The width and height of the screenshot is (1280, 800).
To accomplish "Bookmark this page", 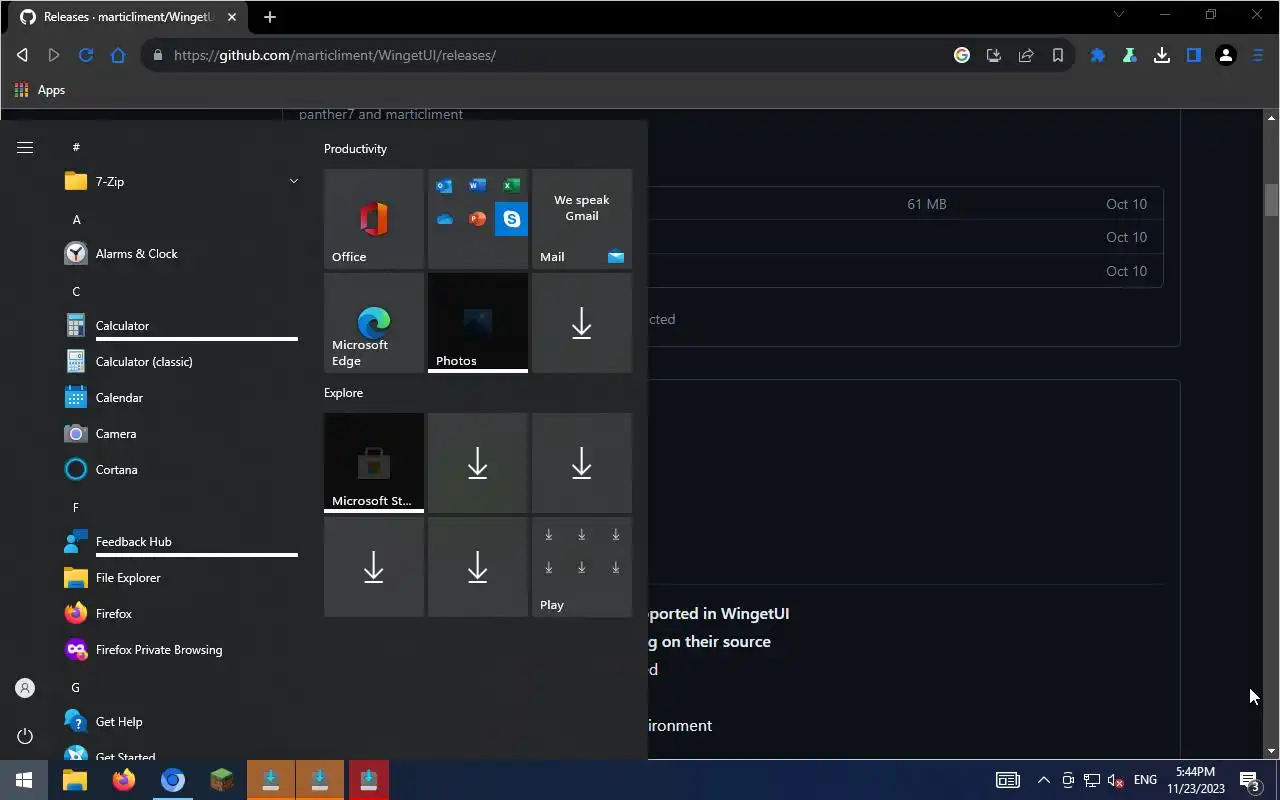I will [1058, 55].
